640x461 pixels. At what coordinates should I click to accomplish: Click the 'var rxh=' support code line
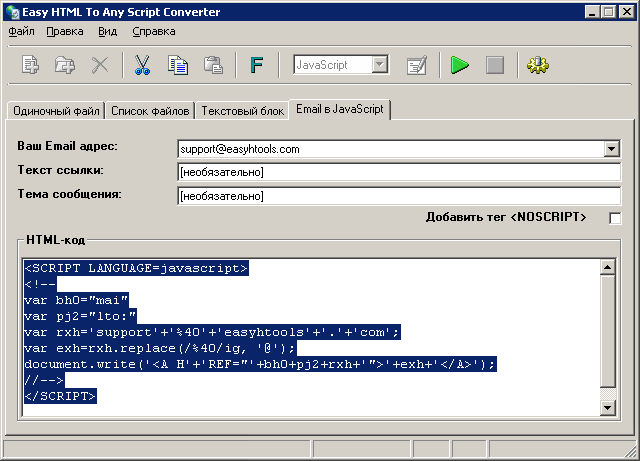[x=212, y=332]
